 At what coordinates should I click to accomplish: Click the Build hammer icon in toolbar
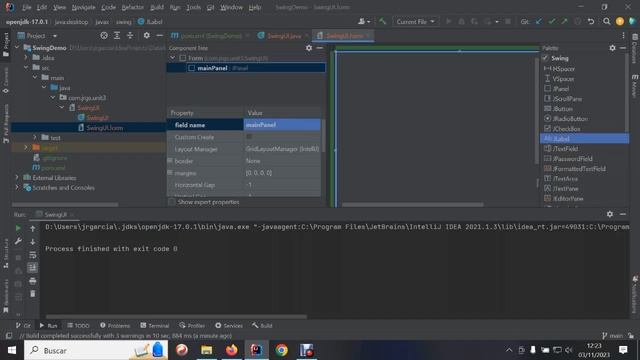pyautogui.click(x=382, y=21)
